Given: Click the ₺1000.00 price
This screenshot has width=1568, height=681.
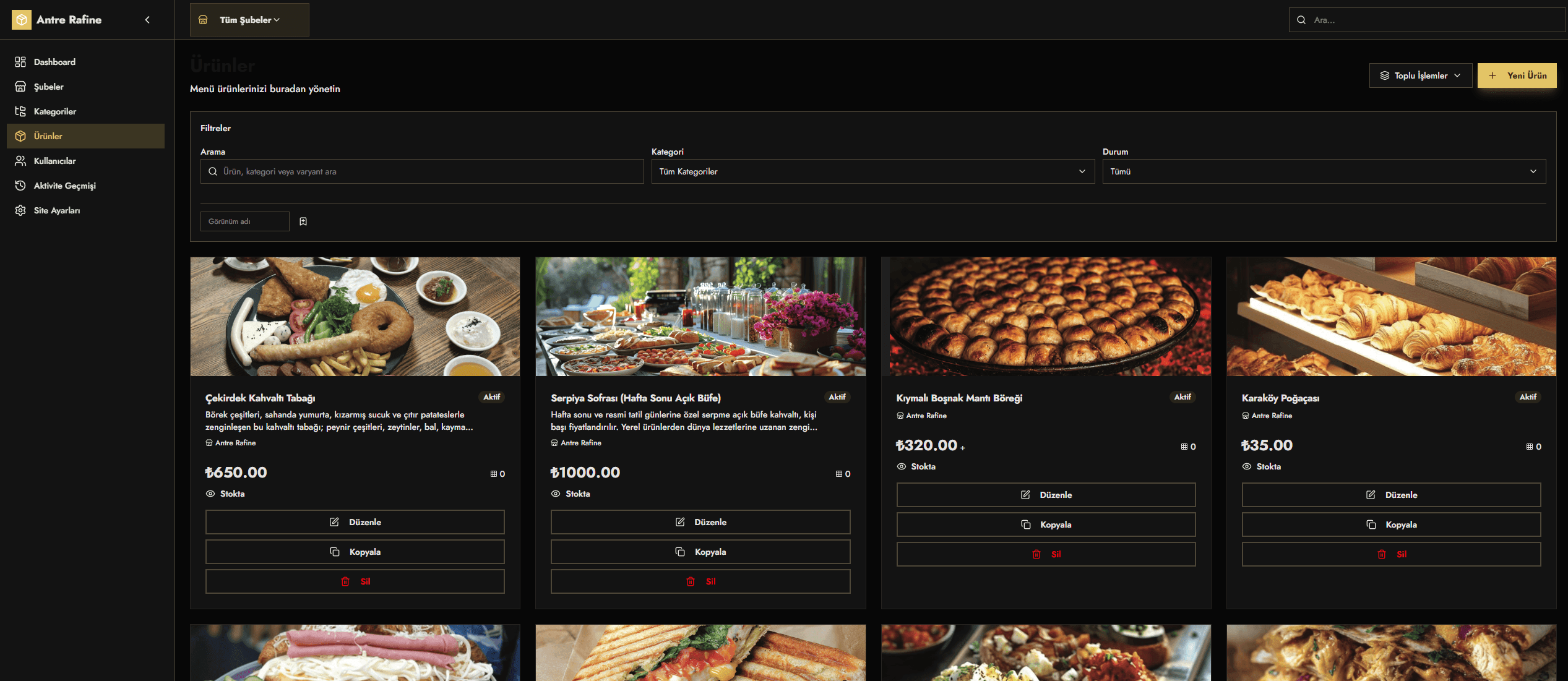Looking at the screenshot, I should [x=585, y=473].
